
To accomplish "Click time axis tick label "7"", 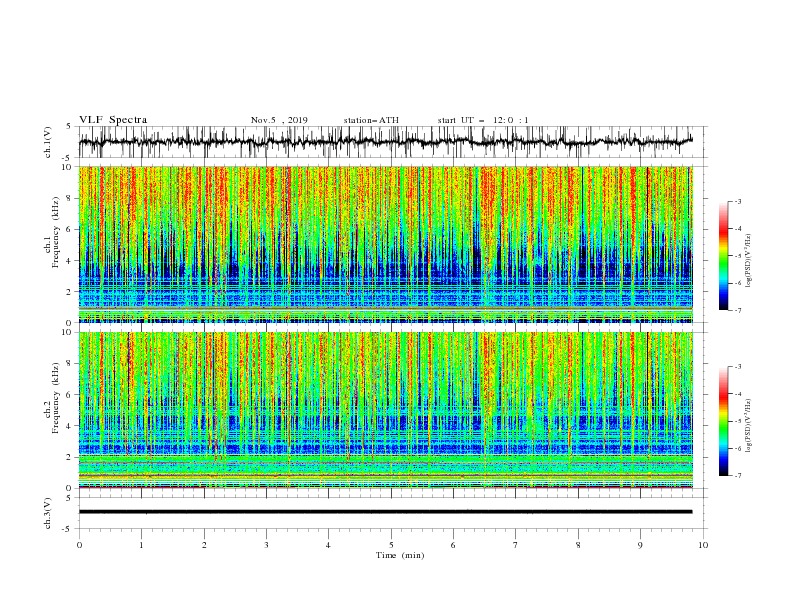I will pos(516,545).
